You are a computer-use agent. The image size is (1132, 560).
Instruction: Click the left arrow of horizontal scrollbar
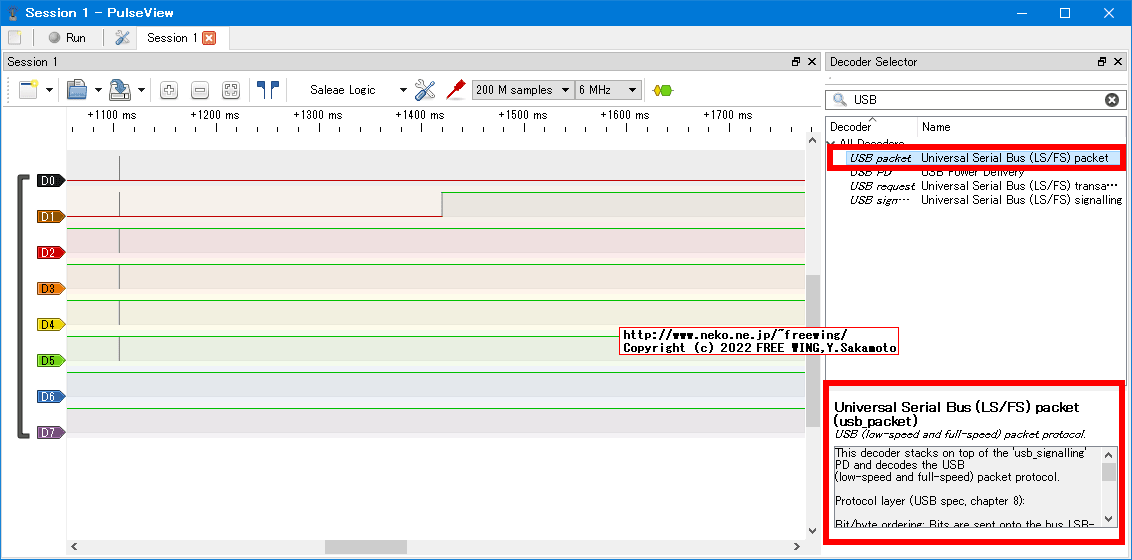pos(73,547)
